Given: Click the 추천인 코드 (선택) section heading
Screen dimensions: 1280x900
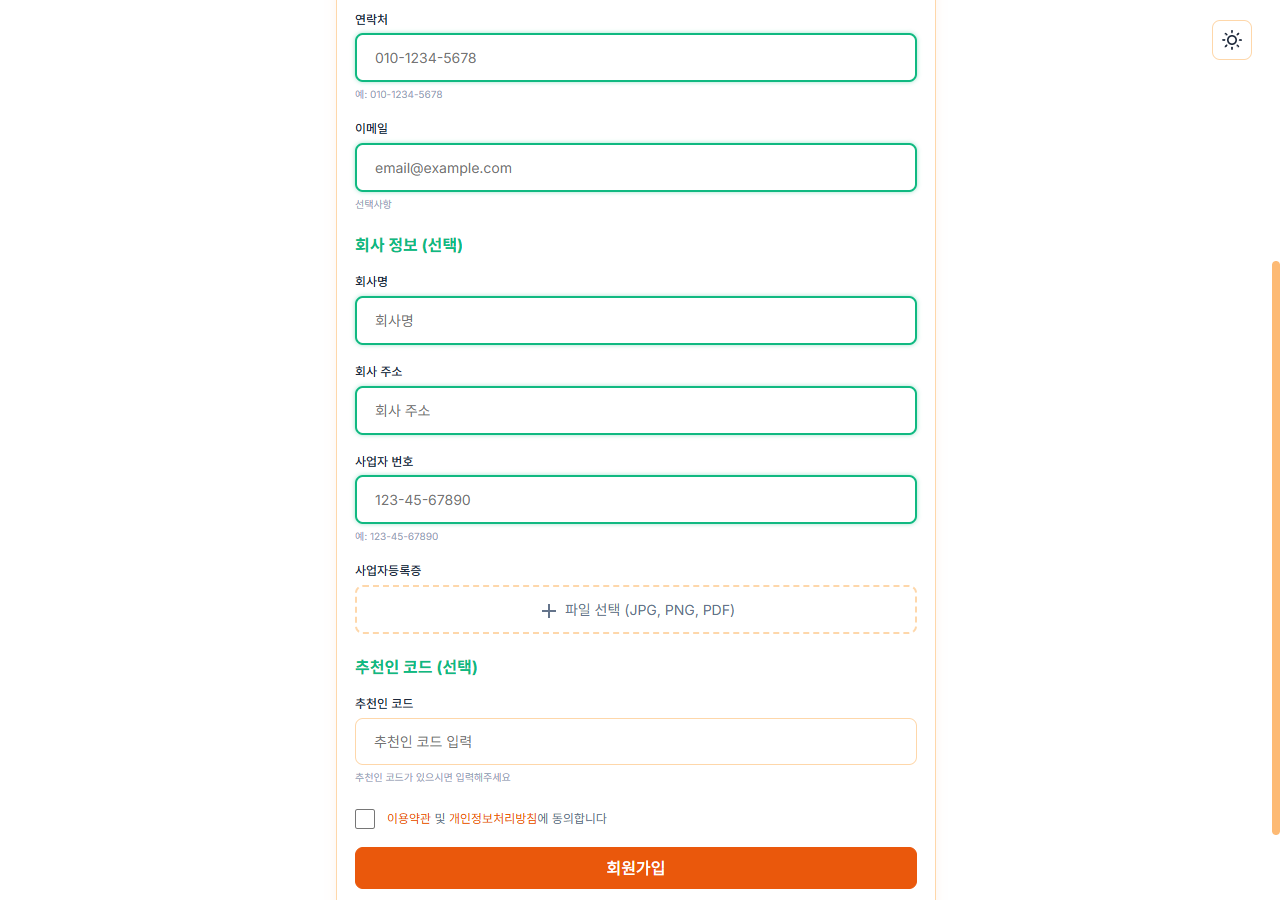Looking at the screenshot, I should pos(416,667).
